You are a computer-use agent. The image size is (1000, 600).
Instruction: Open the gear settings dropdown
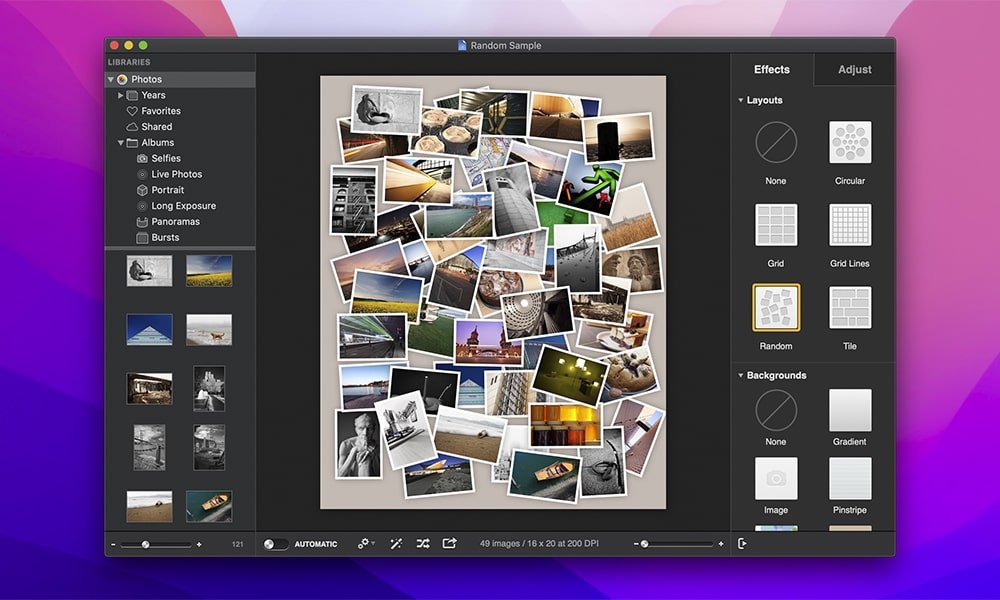[366, 544]
